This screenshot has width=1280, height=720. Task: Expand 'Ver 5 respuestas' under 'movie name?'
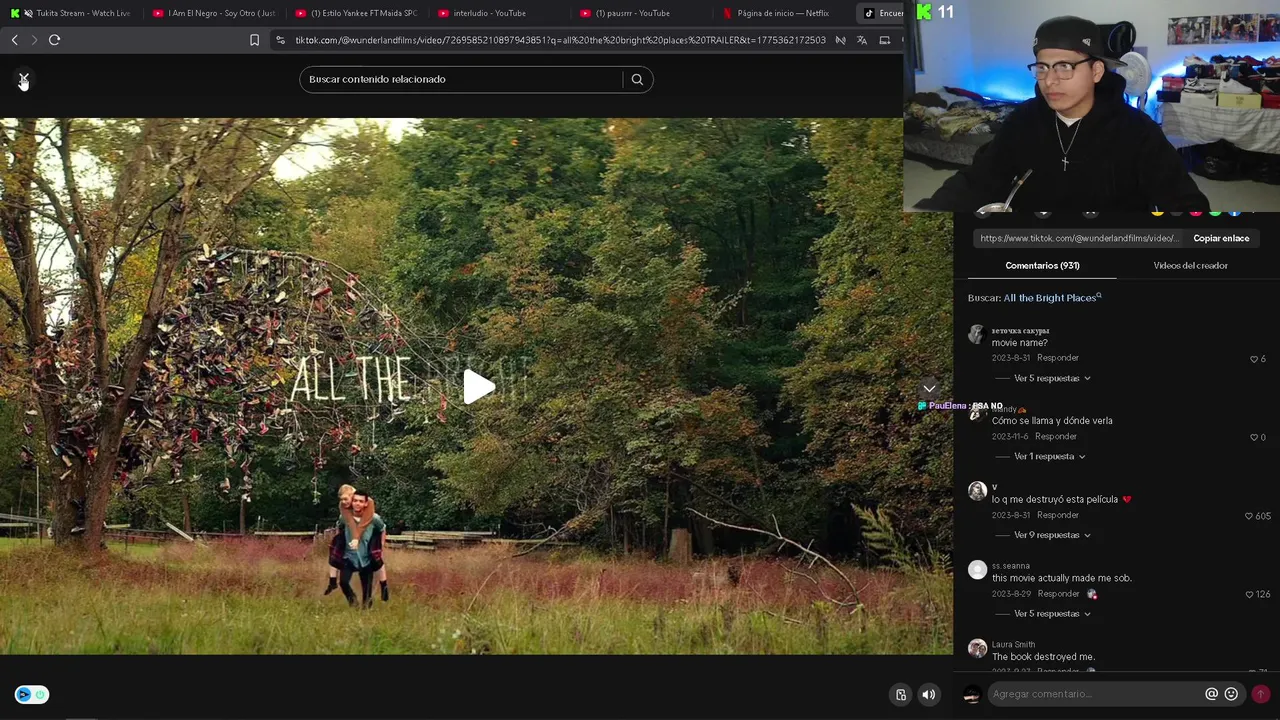pos(1052,378)
